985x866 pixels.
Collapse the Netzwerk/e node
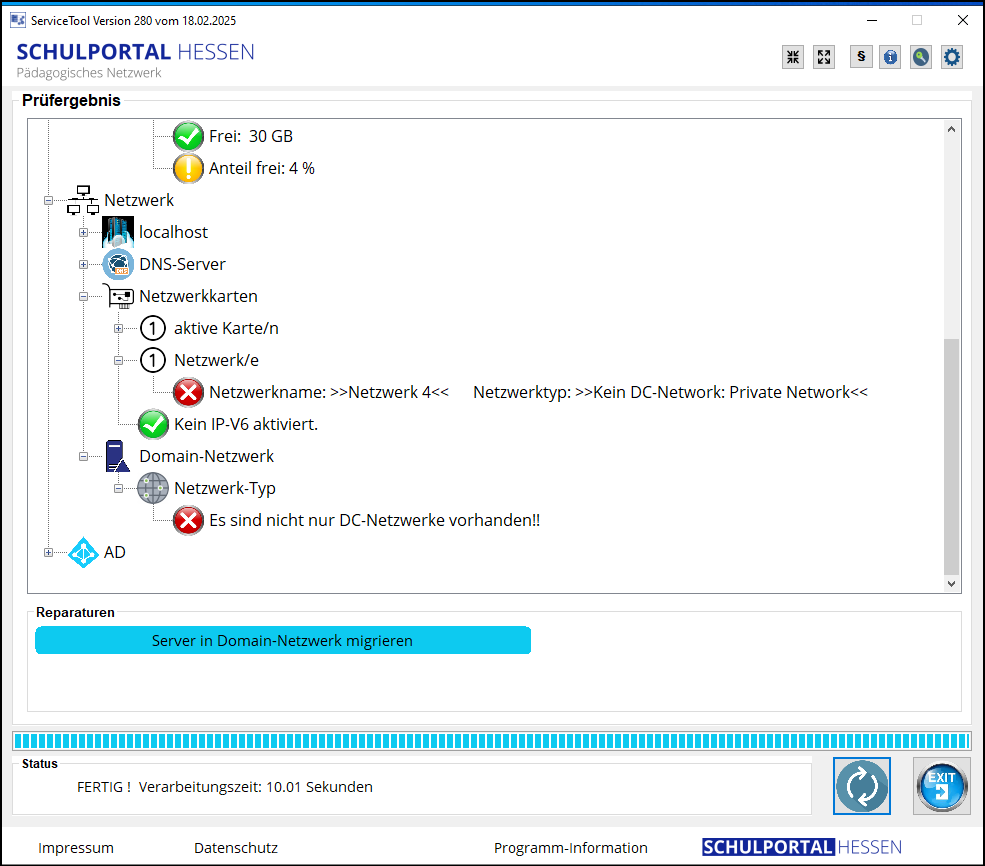[x=118, y=360]
